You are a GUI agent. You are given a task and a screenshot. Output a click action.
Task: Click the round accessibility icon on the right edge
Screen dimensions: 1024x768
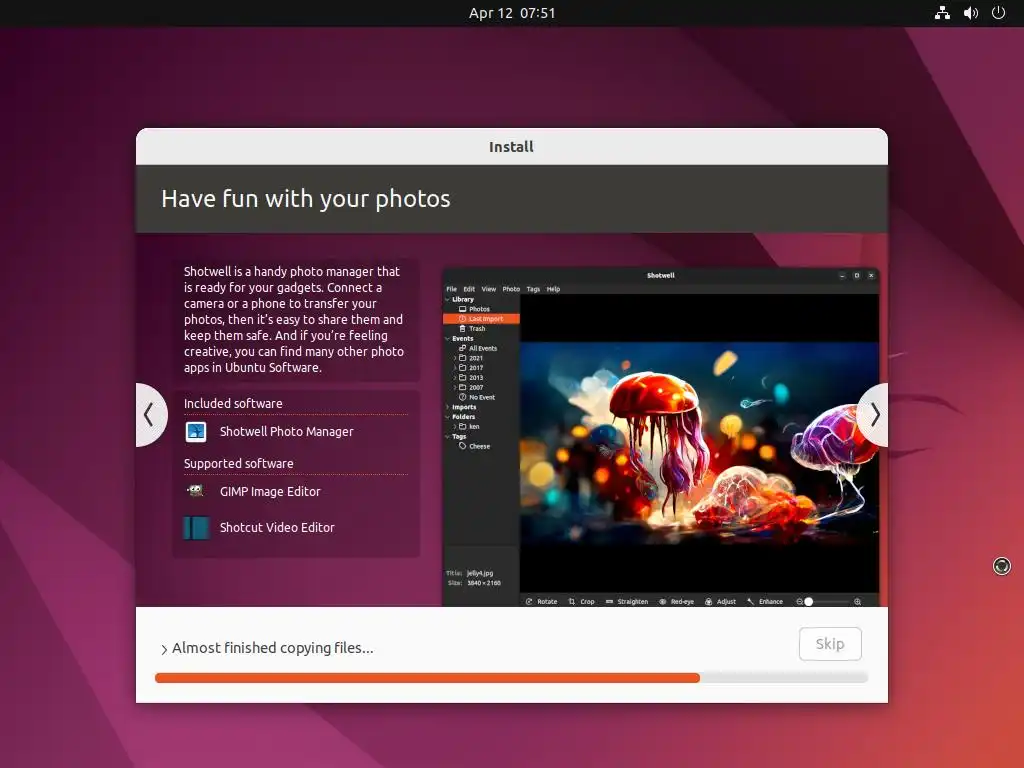(x=1002, y=566)
